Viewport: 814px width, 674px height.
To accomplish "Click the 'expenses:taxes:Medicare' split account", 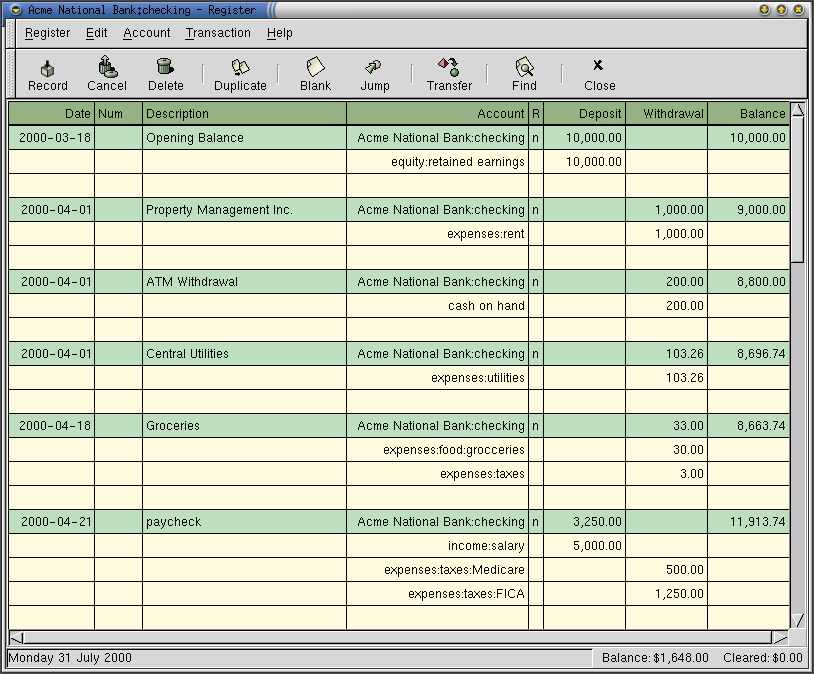I will pos(437,570).
